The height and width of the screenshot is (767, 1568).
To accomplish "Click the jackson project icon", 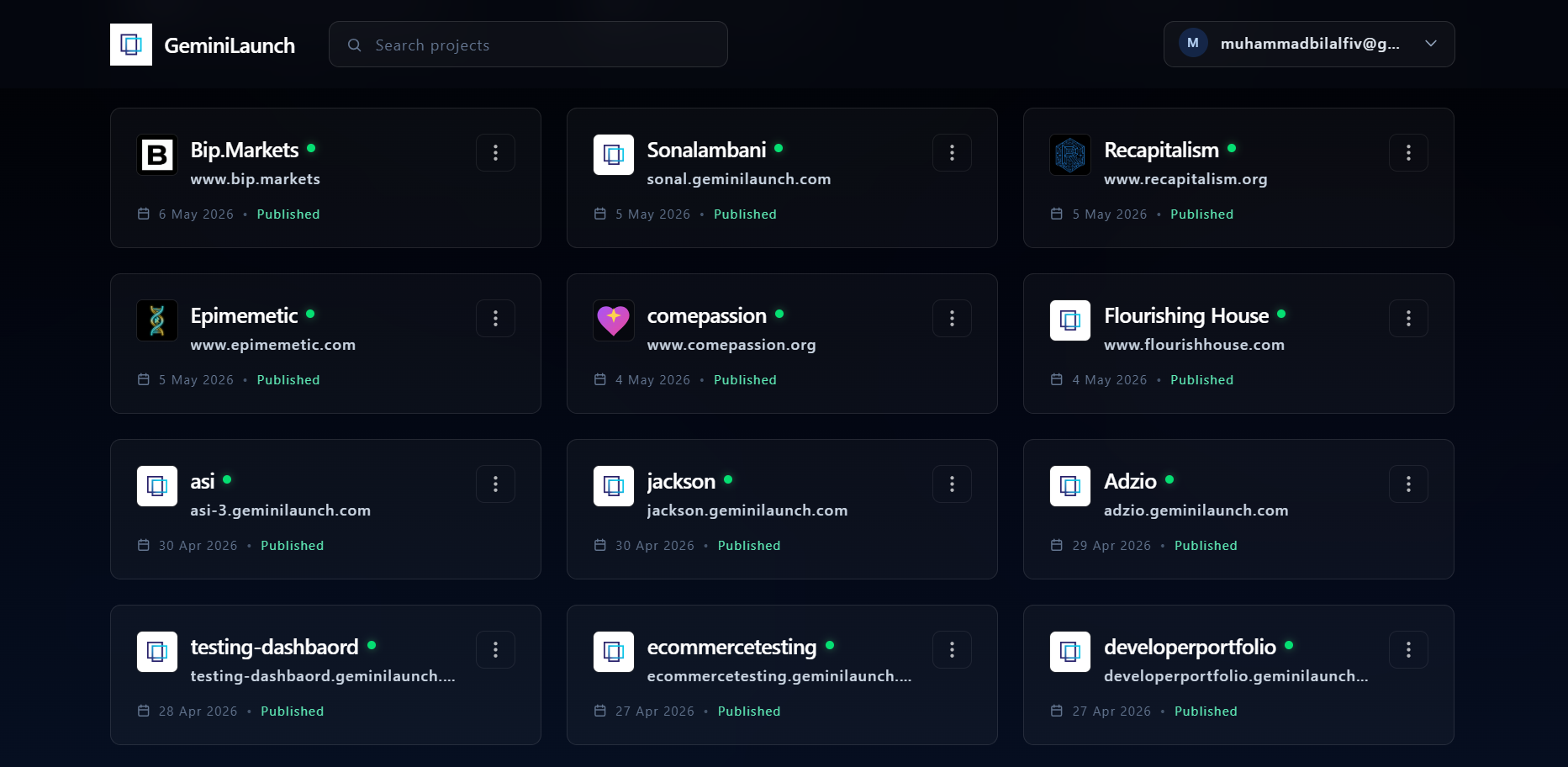I will click(614, 486).
